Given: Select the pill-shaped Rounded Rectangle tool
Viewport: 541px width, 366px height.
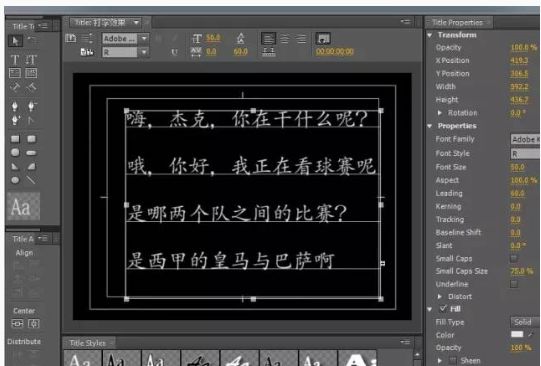Looking at the screenshot, I should coord(31,152).
